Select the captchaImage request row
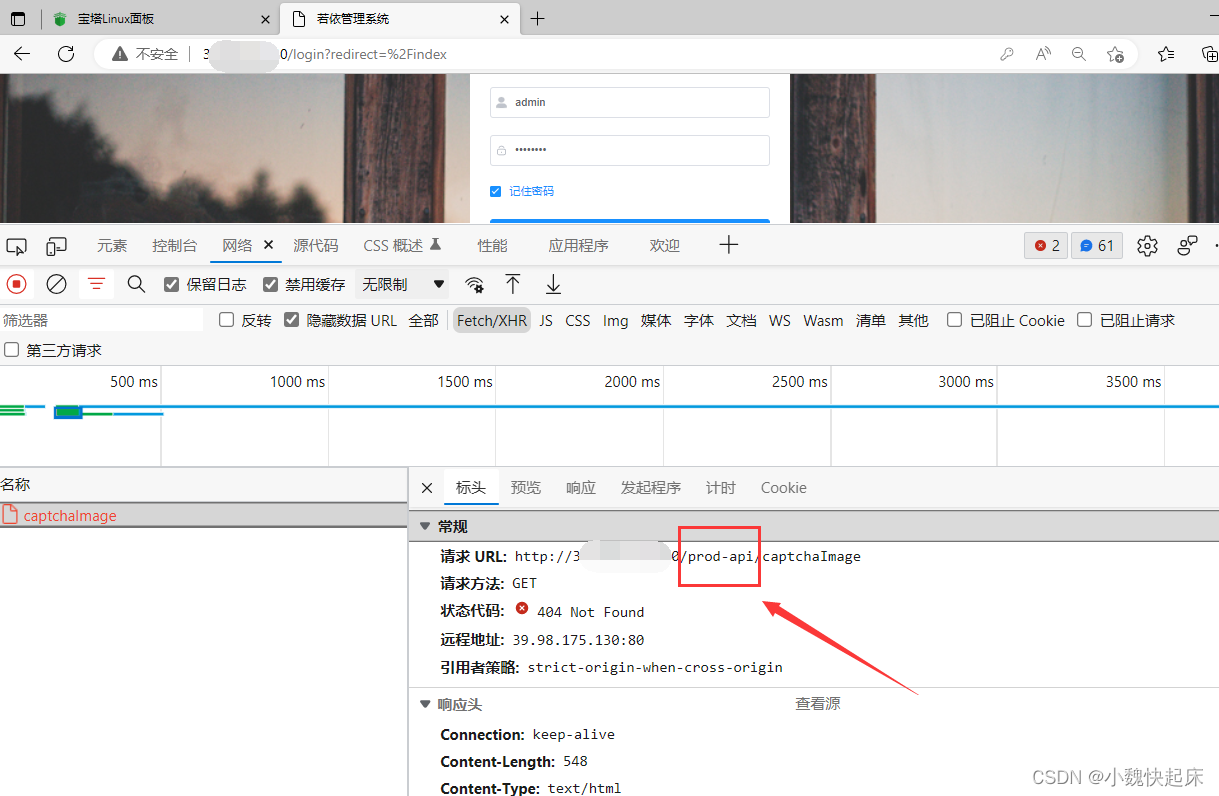The height and width of the screenshot is (796, 1219). pos(204,516)
